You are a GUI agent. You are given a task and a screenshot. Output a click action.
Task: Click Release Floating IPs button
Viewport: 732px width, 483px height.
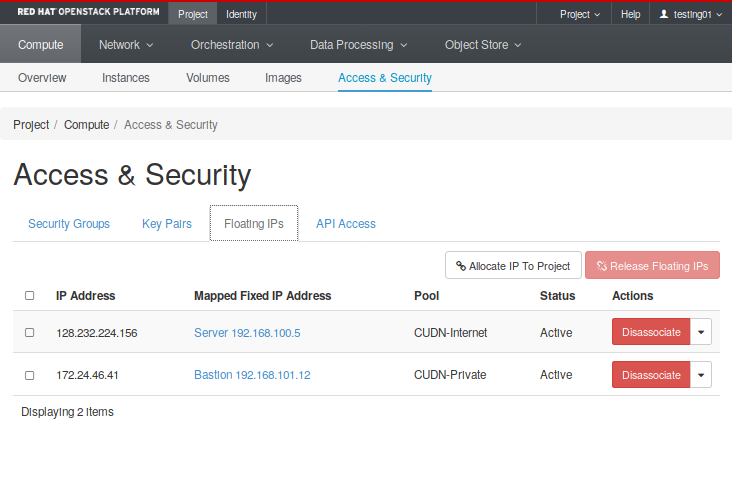point(652,266)
